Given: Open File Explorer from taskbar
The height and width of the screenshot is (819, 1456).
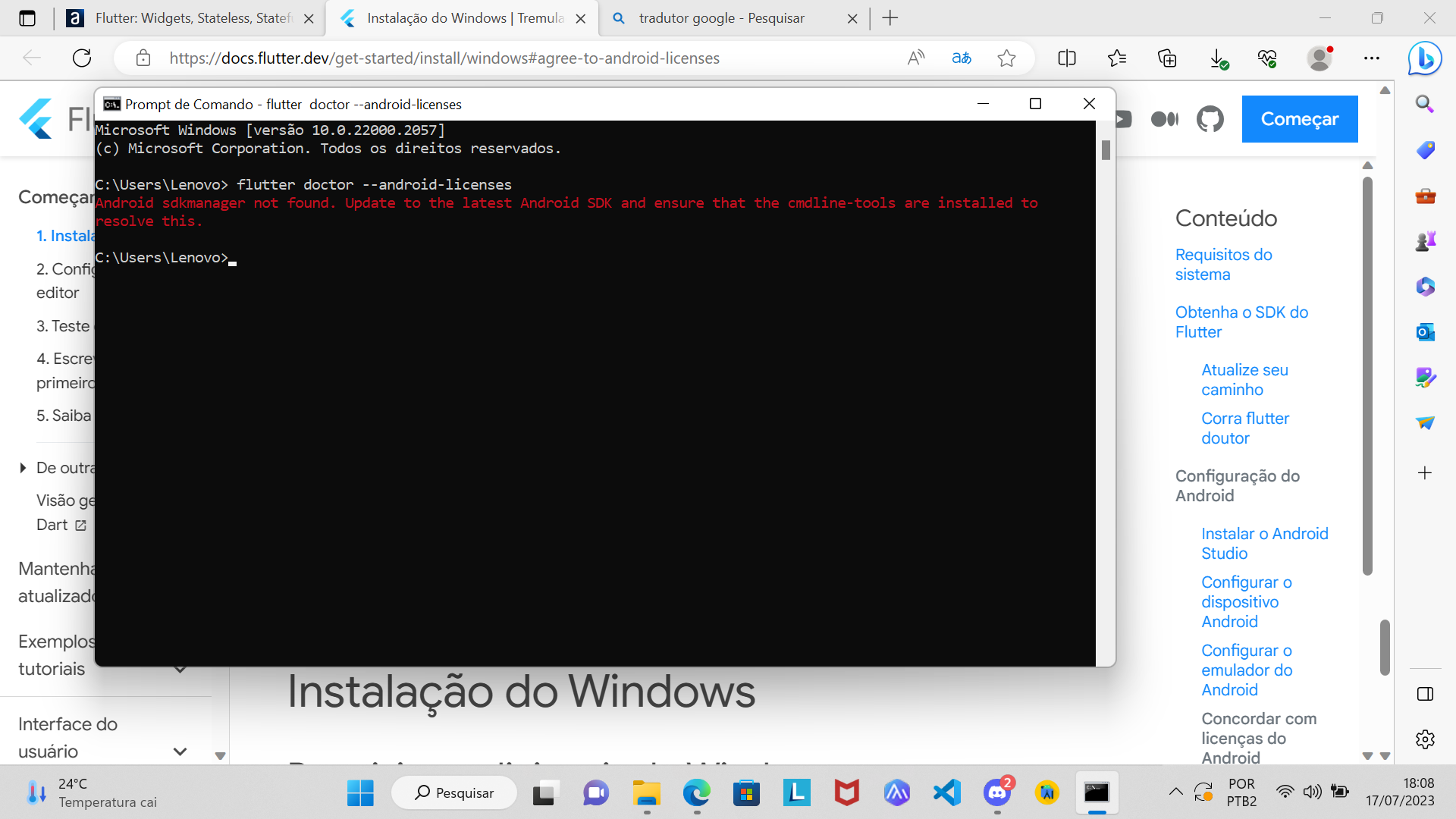Looking at the screenshot, I should [646, 793].
